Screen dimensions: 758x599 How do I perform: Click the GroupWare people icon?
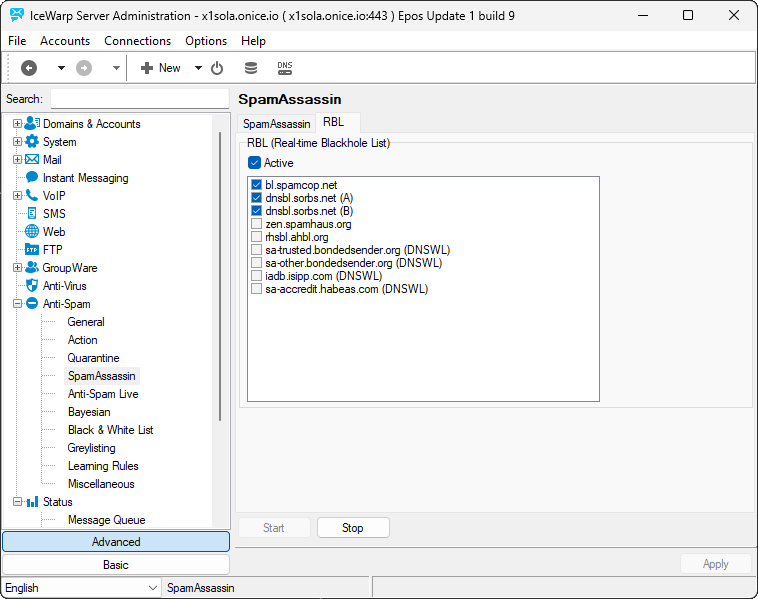[32, 267]
